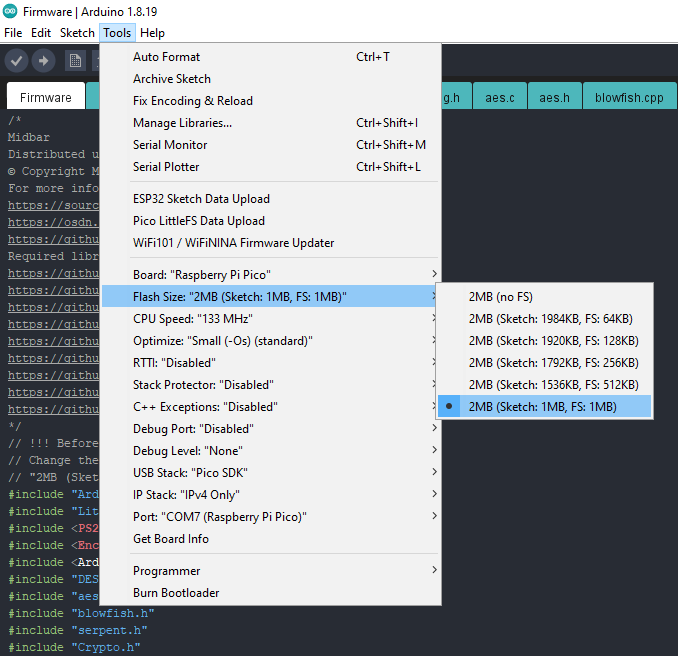Open the Sketch menu

77,33
